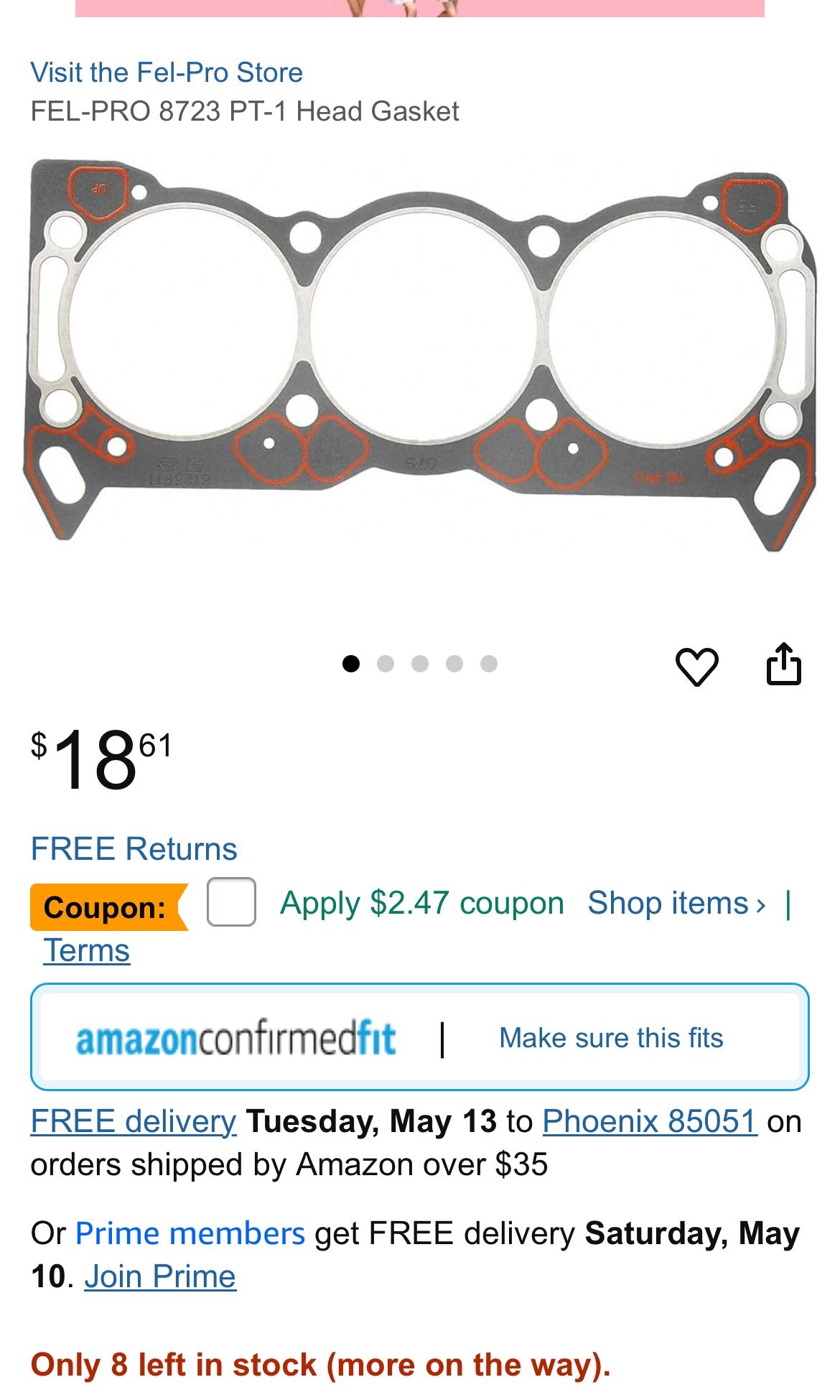Open Visit the Fel-Pro Store link
Screen dimensions: 840x1400
pyautogui.click(x=167, y=73)
